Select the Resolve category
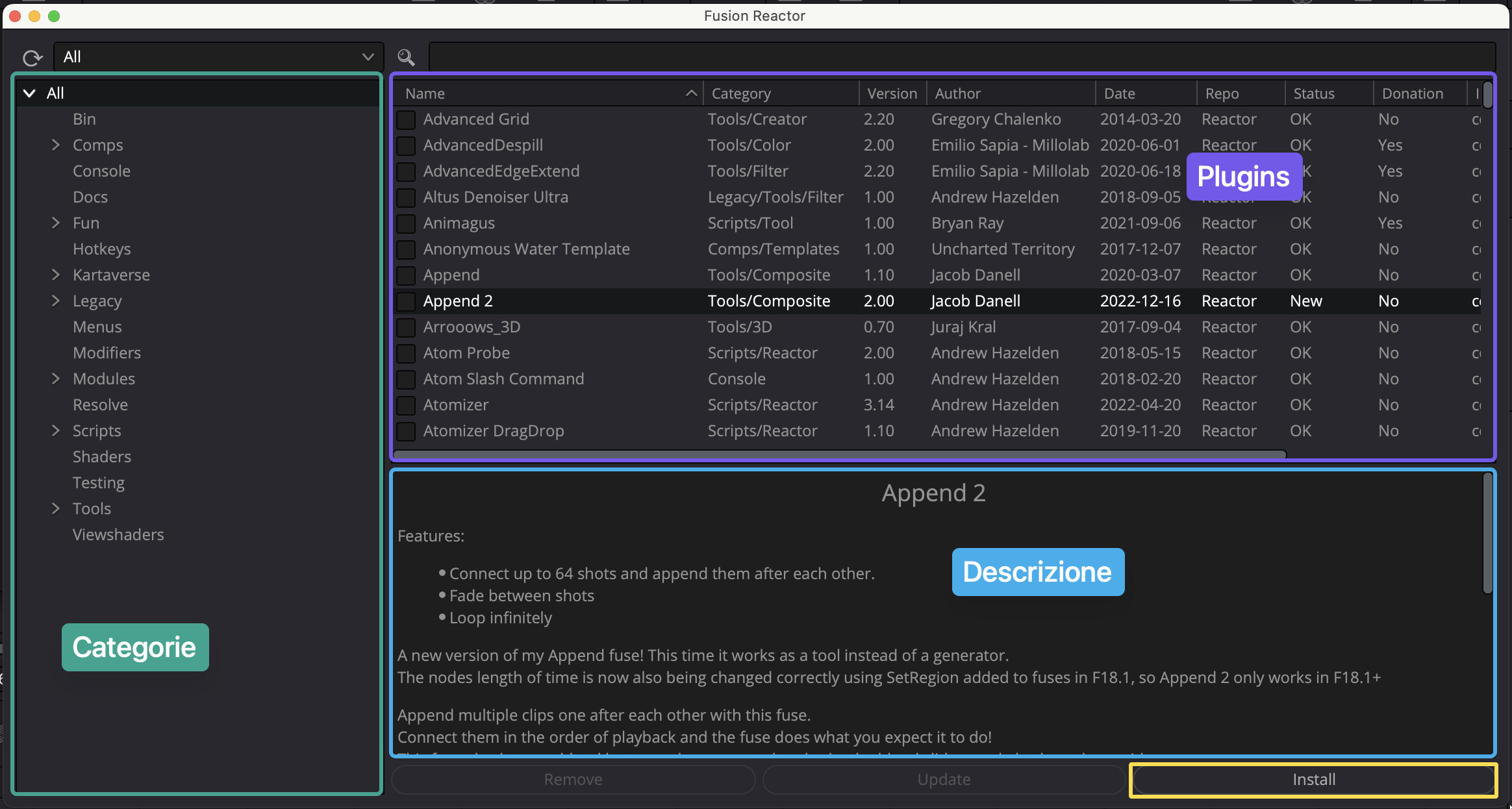Image resolution: width=1512 pixels, height=809 pixels. click(x=100, y=405)
